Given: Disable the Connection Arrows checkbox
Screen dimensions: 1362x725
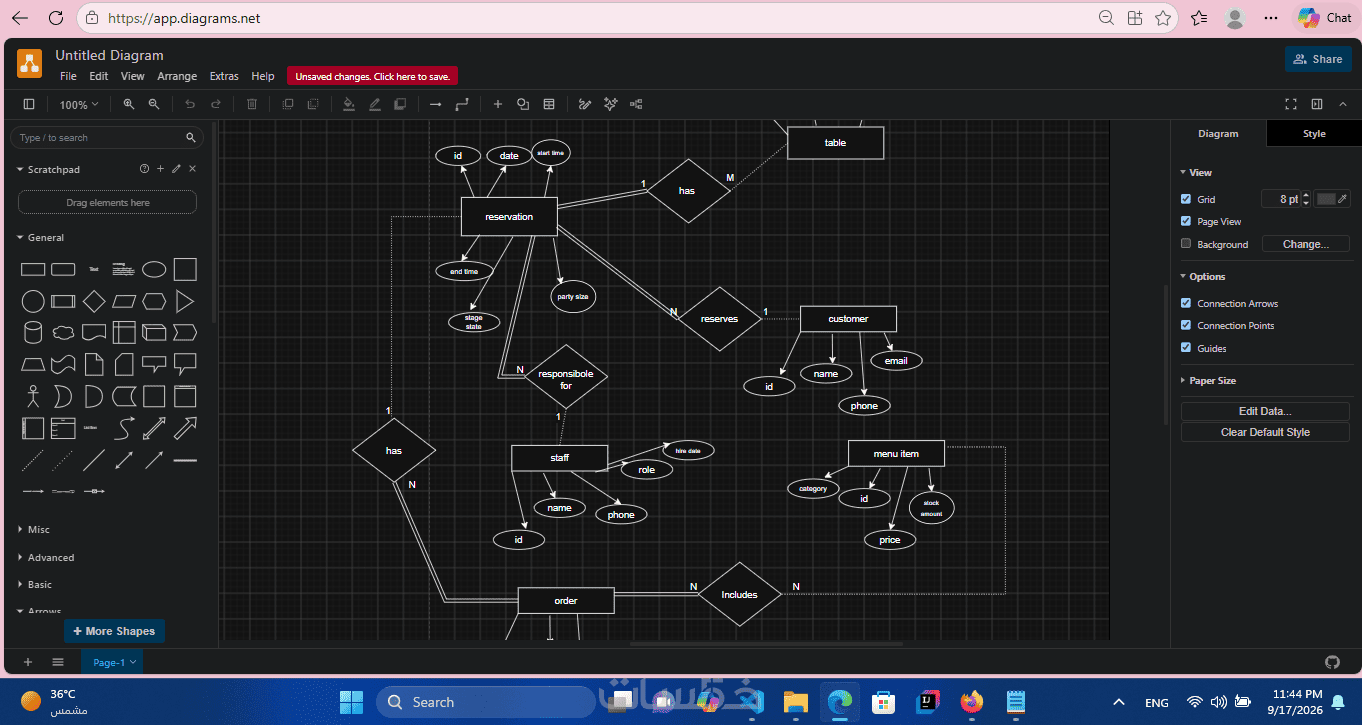Looking at the screenshot, I should 1186,303.
